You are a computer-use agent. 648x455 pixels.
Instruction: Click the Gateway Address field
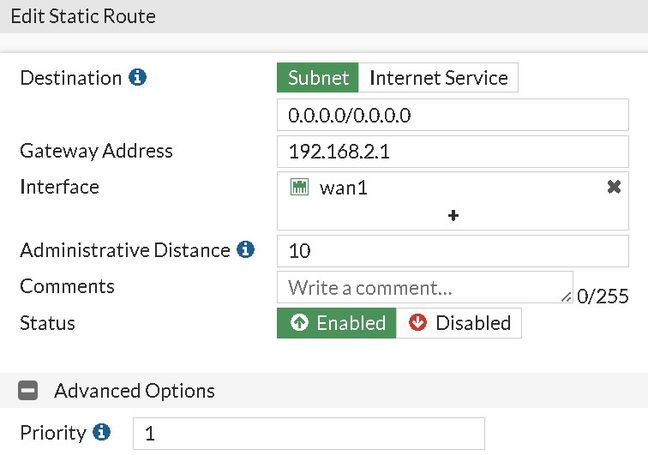tap(452, 151)
